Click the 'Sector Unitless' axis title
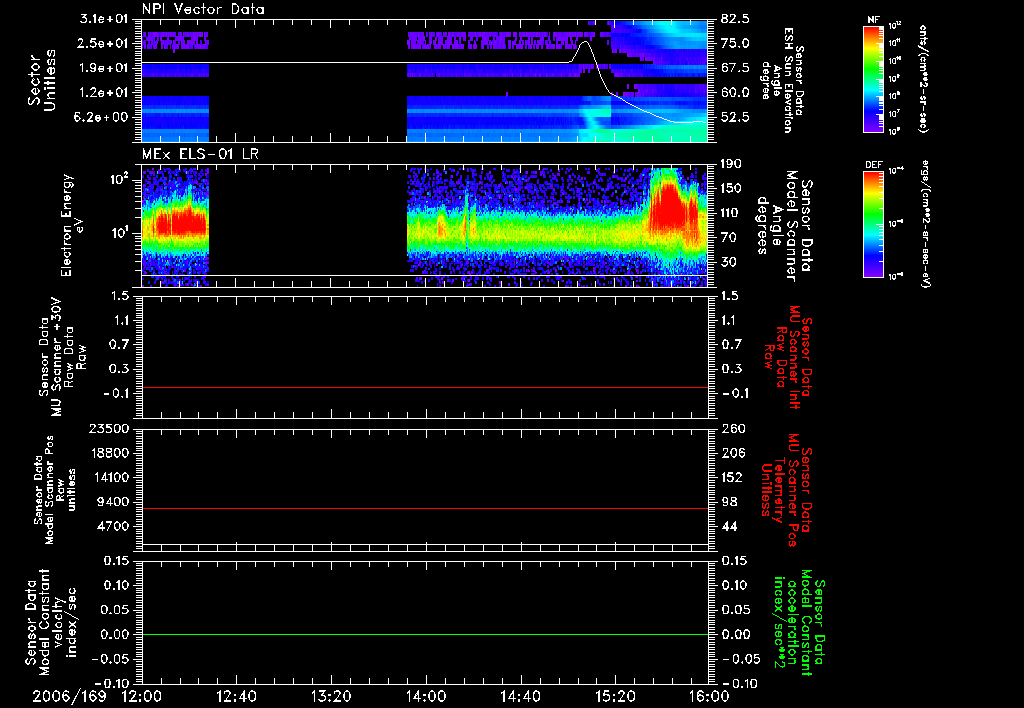 tap(41, 80)
